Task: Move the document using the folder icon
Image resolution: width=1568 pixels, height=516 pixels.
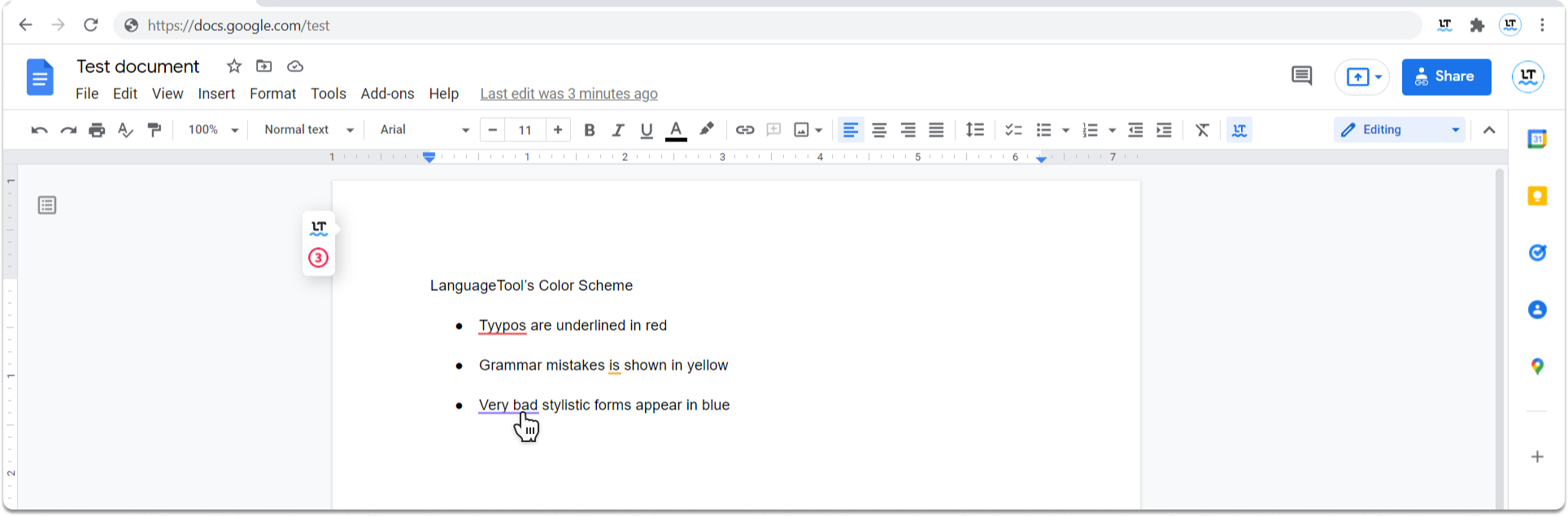Action: (x=264, y=66)
